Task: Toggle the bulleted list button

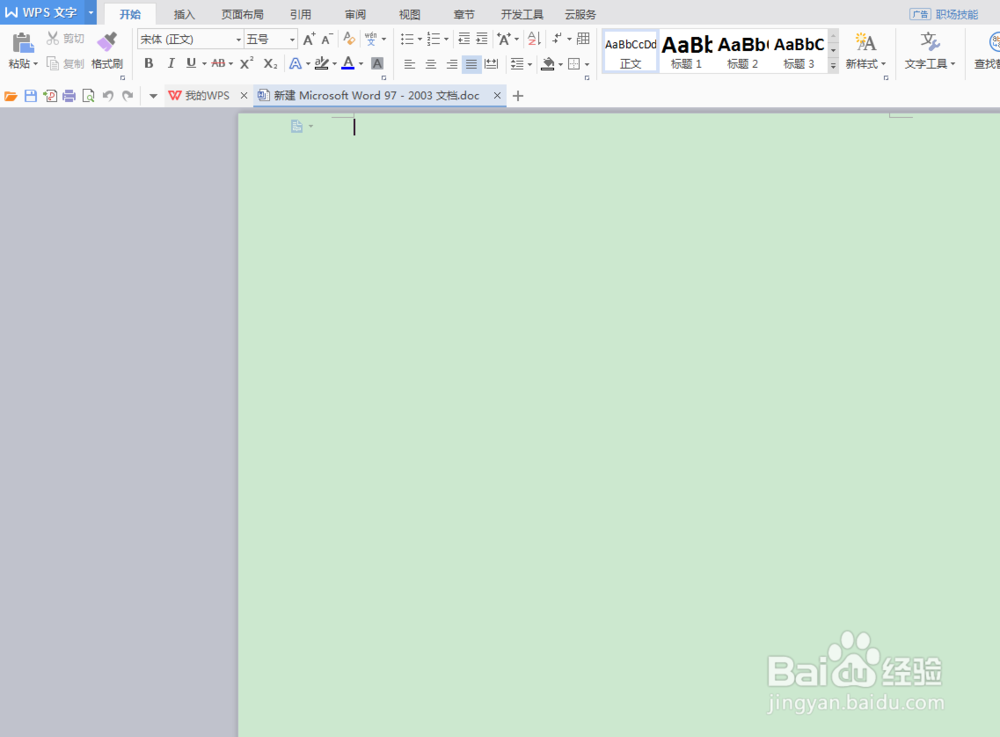Action: coord(407,39)
